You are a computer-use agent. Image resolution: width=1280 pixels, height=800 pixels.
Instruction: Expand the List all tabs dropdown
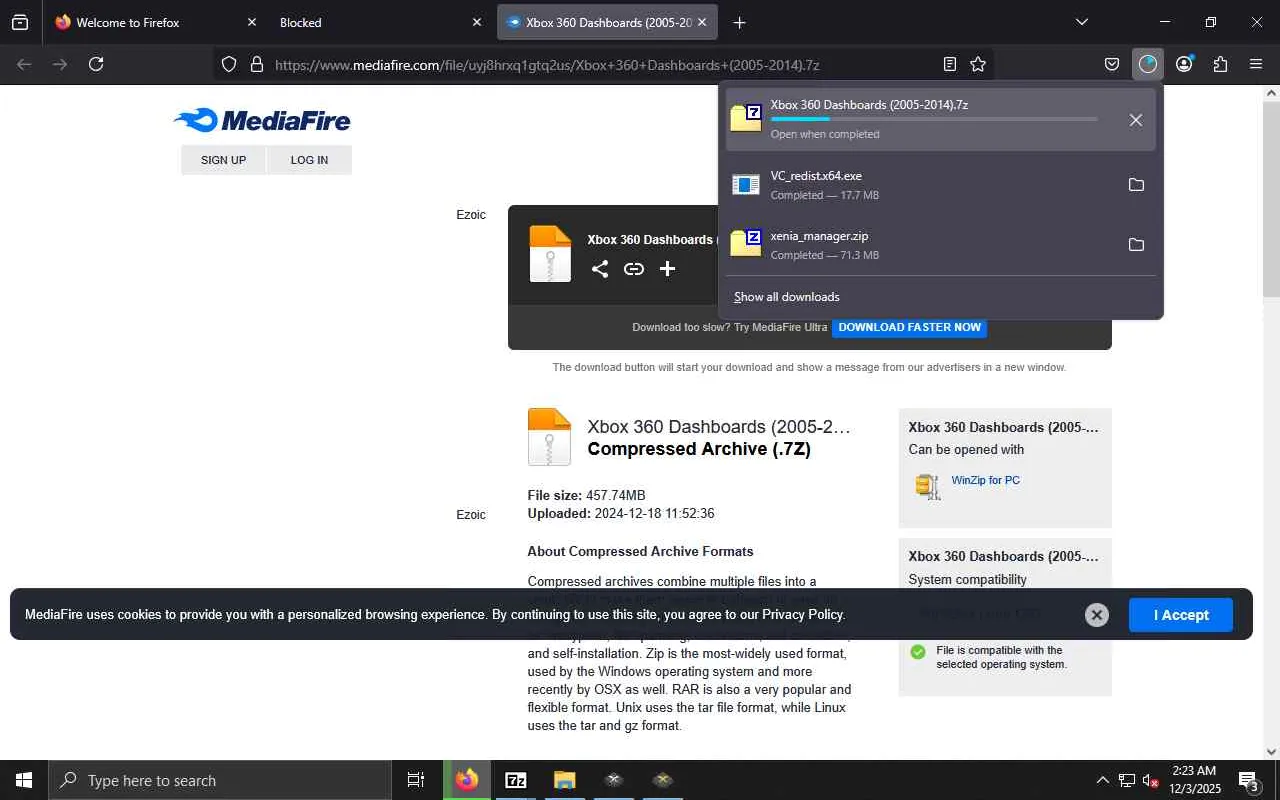point(1082,22)
